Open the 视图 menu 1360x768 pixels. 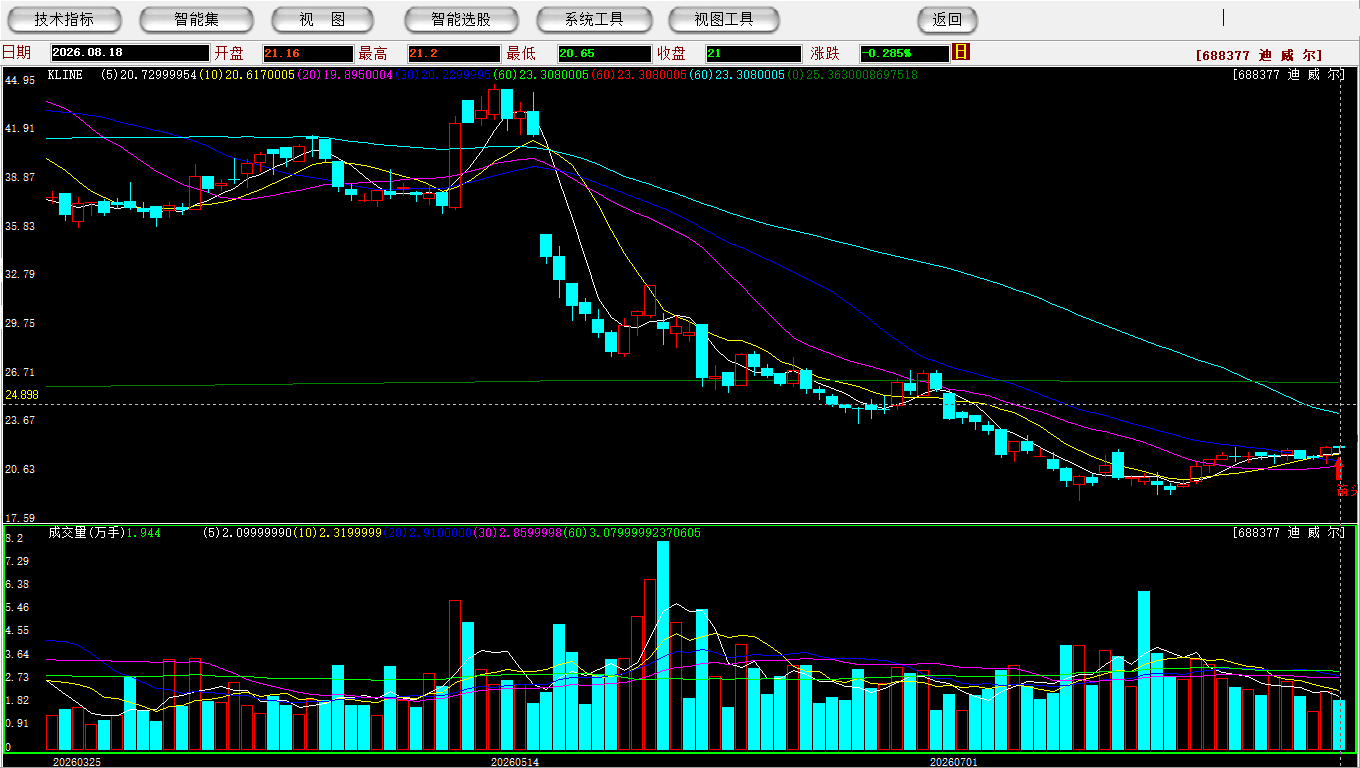pos(322,20)
